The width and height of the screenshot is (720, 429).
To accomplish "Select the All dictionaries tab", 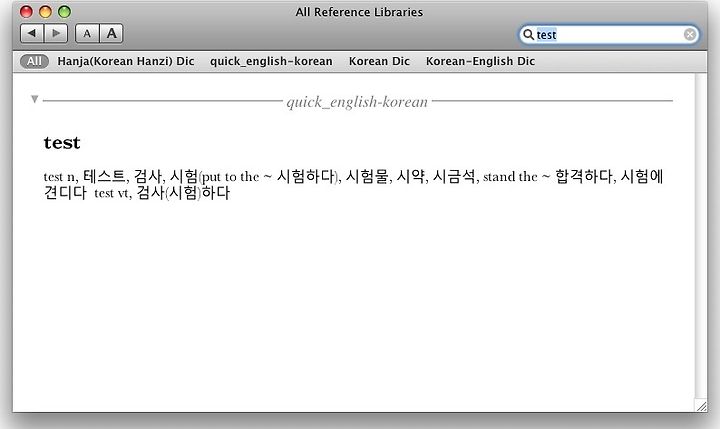I will tap(34, 61).
